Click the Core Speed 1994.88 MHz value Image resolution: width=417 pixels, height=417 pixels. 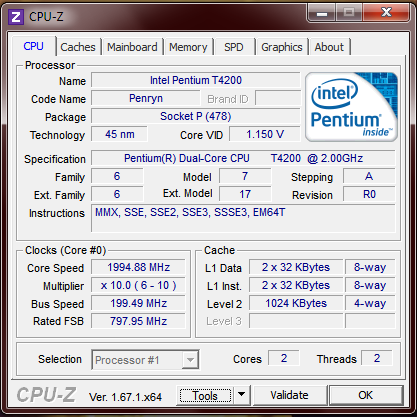[x=138, y=267]
